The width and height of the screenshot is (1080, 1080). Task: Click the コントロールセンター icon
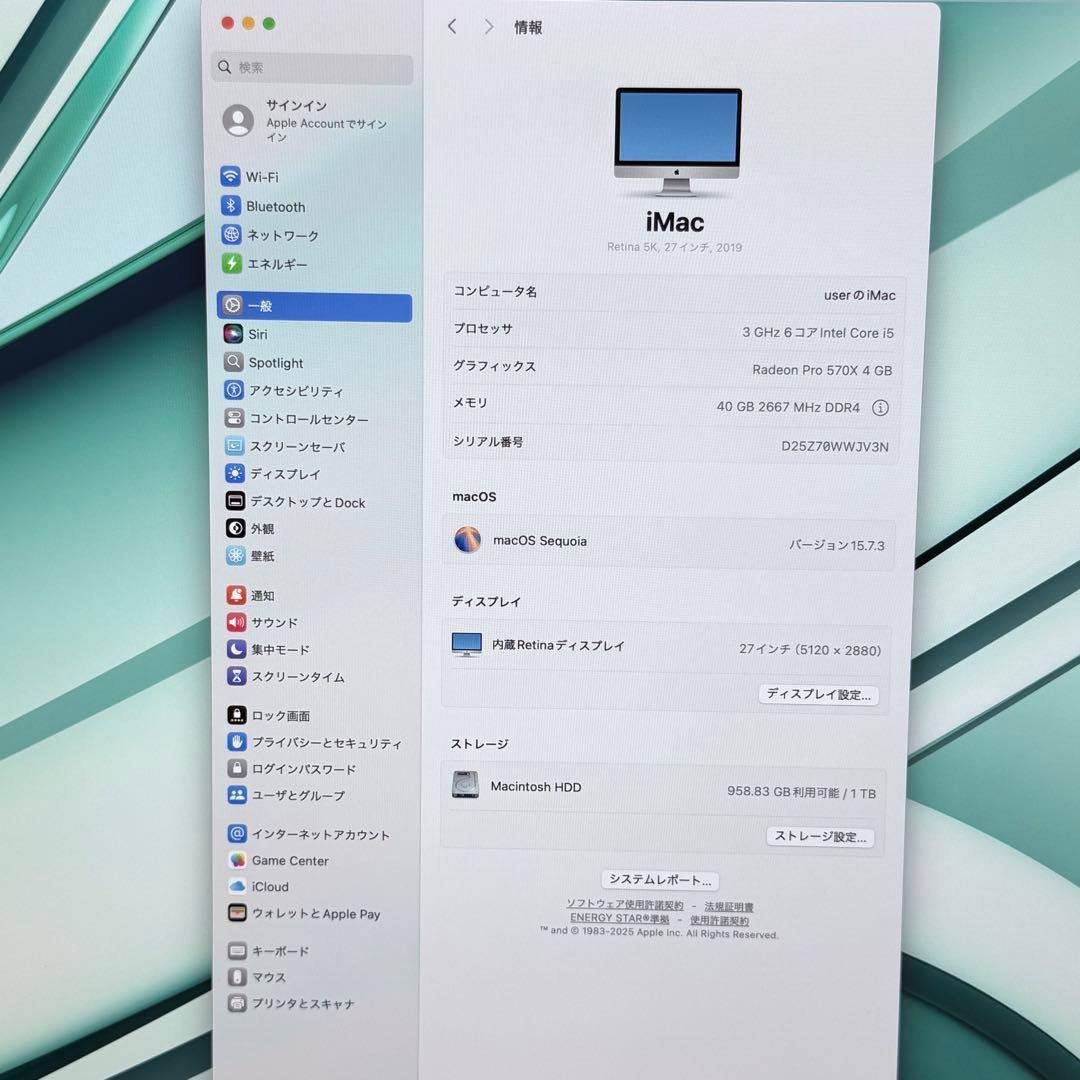coord(234,418)
